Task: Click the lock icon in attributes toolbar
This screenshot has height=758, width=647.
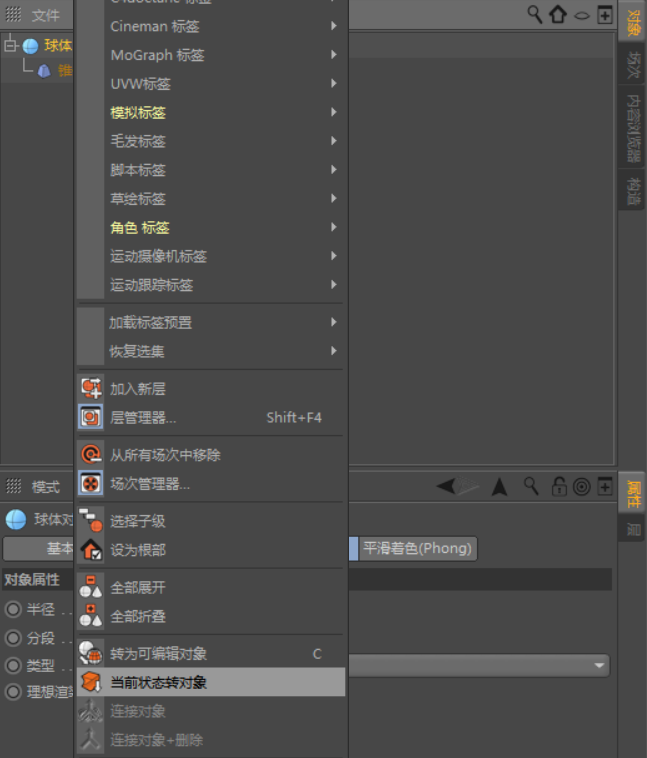Action: click(559, 487)
